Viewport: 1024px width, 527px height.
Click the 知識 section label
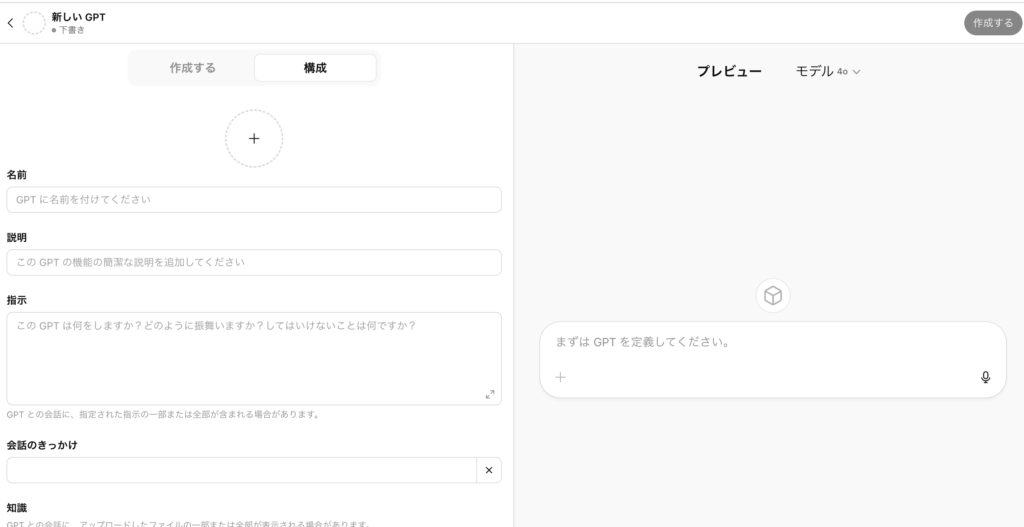point(16,507)
